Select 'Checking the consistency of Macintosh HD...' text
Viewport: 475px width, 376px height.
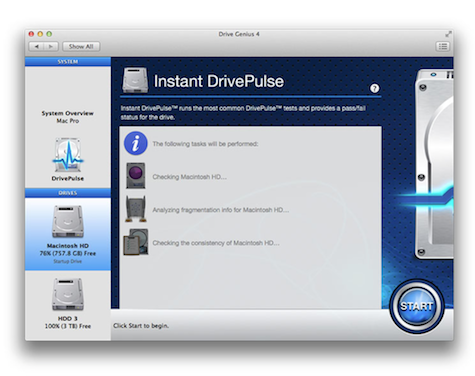tap(216, 243)
